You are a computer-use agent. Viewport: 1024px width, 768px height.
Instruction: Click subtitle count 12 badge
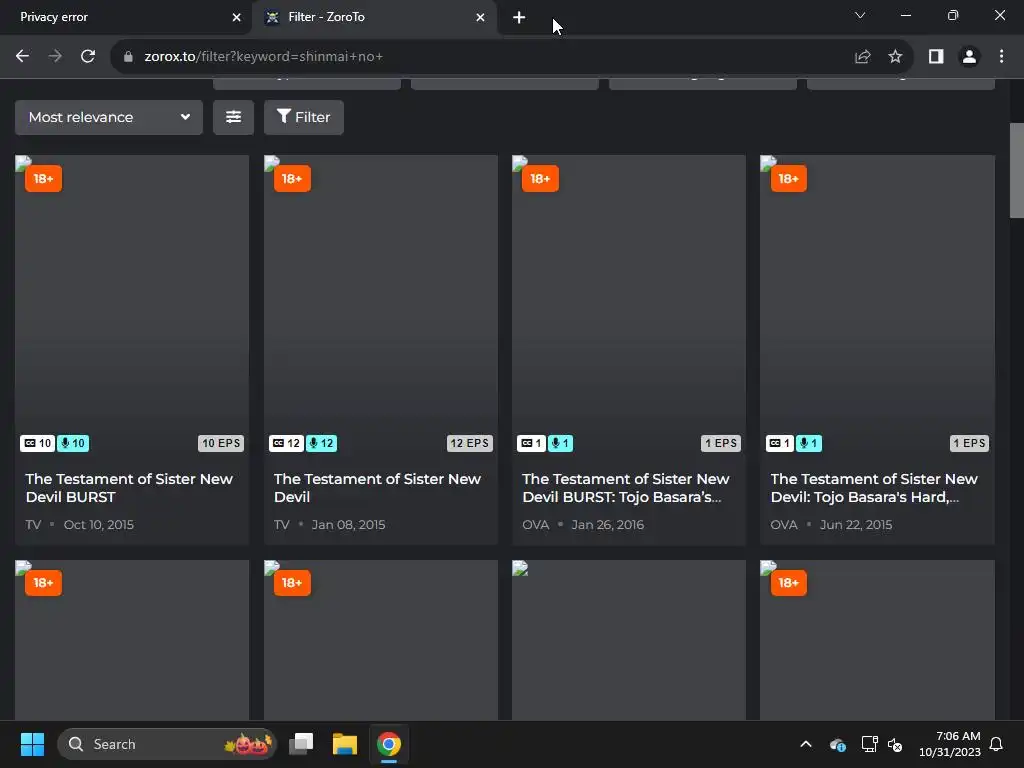[x=286, y=443]
